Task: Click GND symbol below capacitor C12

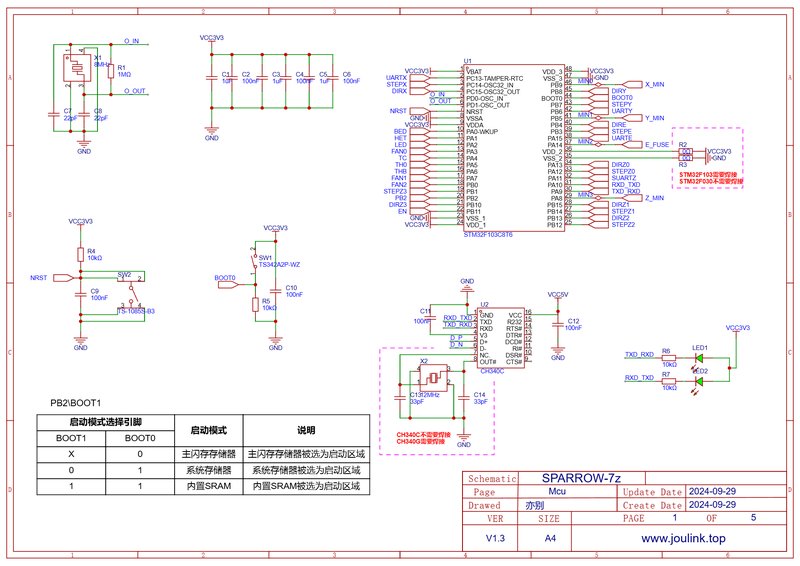Action: 558,352
